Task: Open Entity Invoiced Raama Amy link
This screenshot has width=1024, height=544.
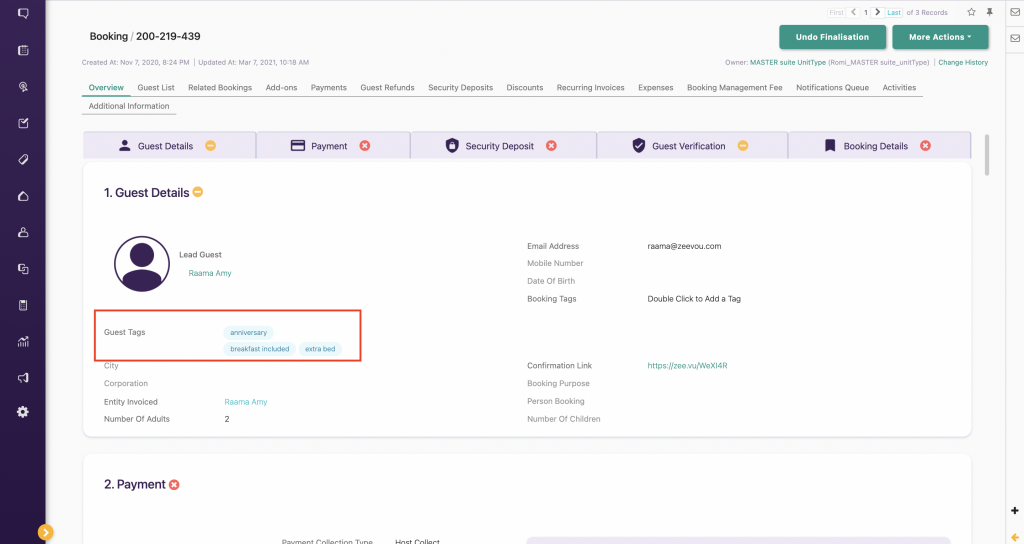Action: (x=246, y=402)
